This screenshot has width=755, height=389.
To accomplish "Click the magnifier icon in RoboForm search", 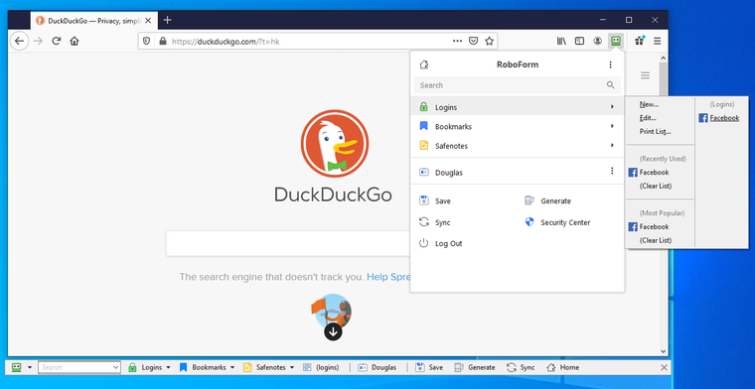I will pyautogui.click(x=611, y=85).
